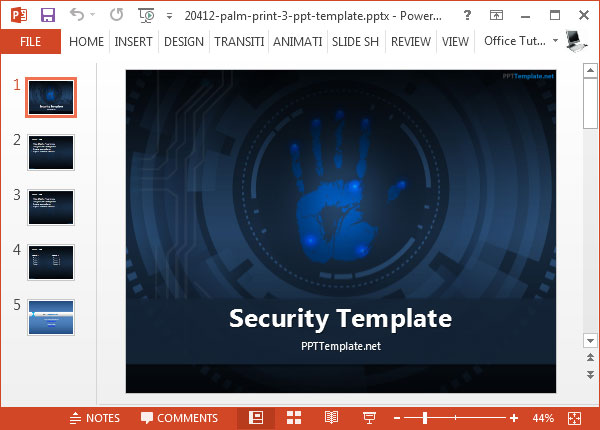Open Ribbon Display Options button

tap(496, 15)
